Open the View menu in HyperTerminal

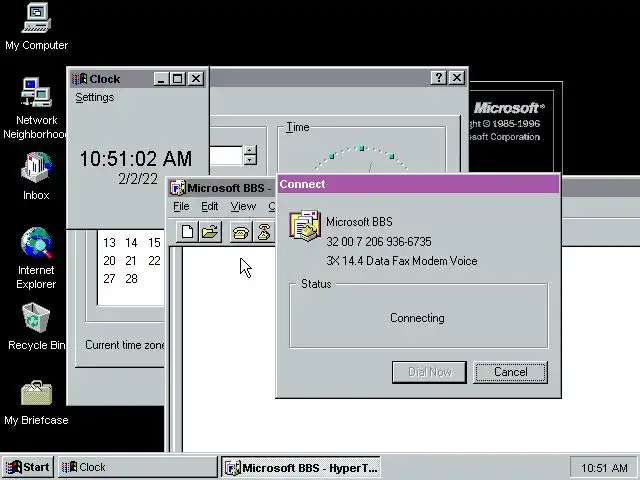click(243, 207)
